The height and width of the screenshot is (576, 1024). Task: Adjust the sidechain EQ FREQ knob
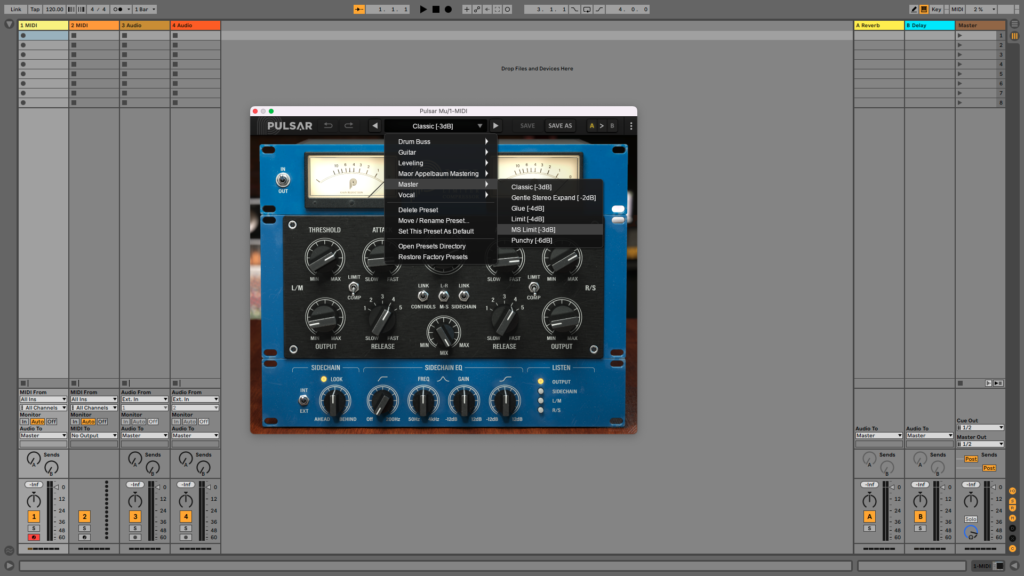click(x=423, y=400)
